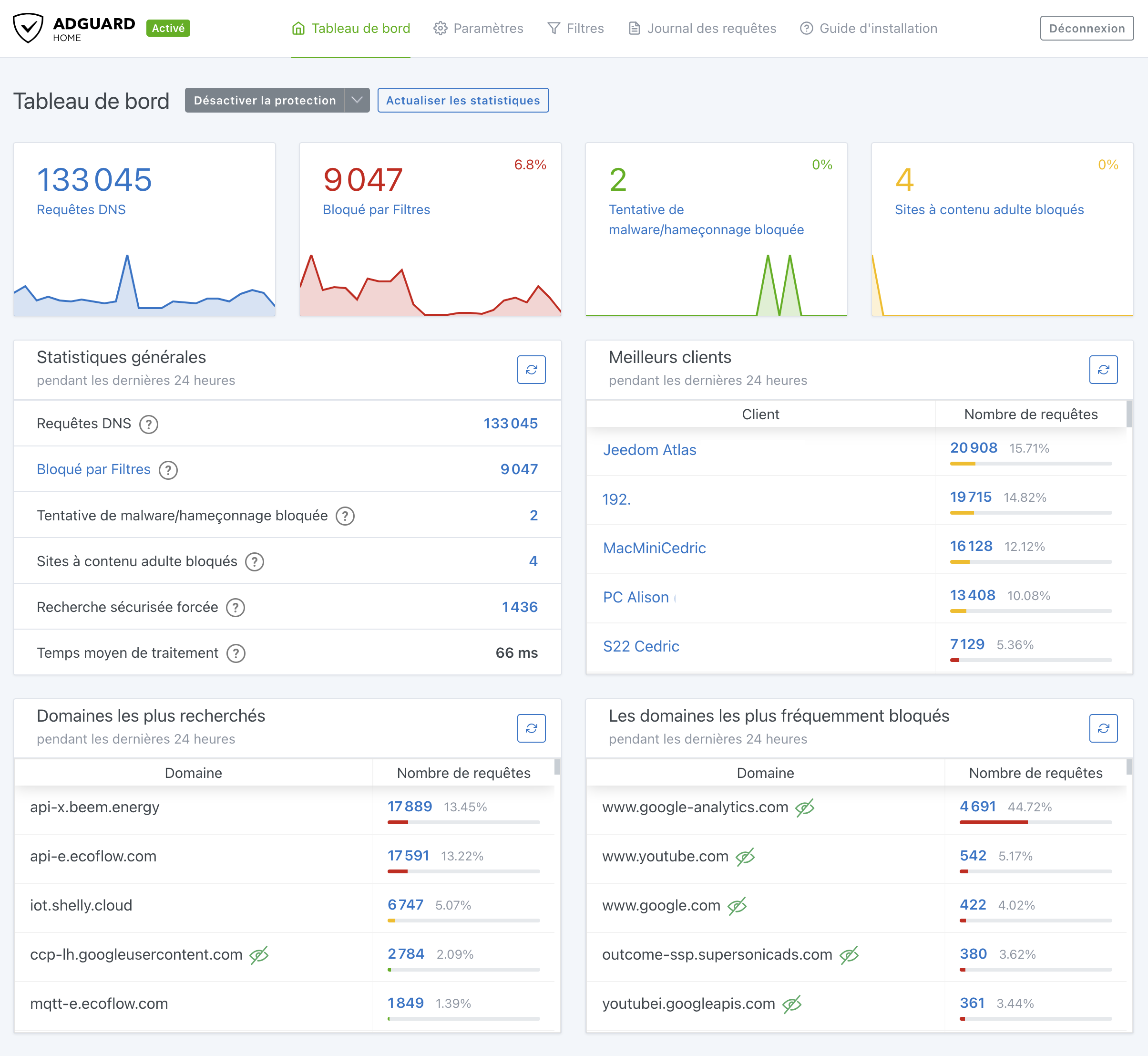Click the 542 count for www.youtube.com
This screenshot has width=1148, height=1056.
[x=973, y=856]
